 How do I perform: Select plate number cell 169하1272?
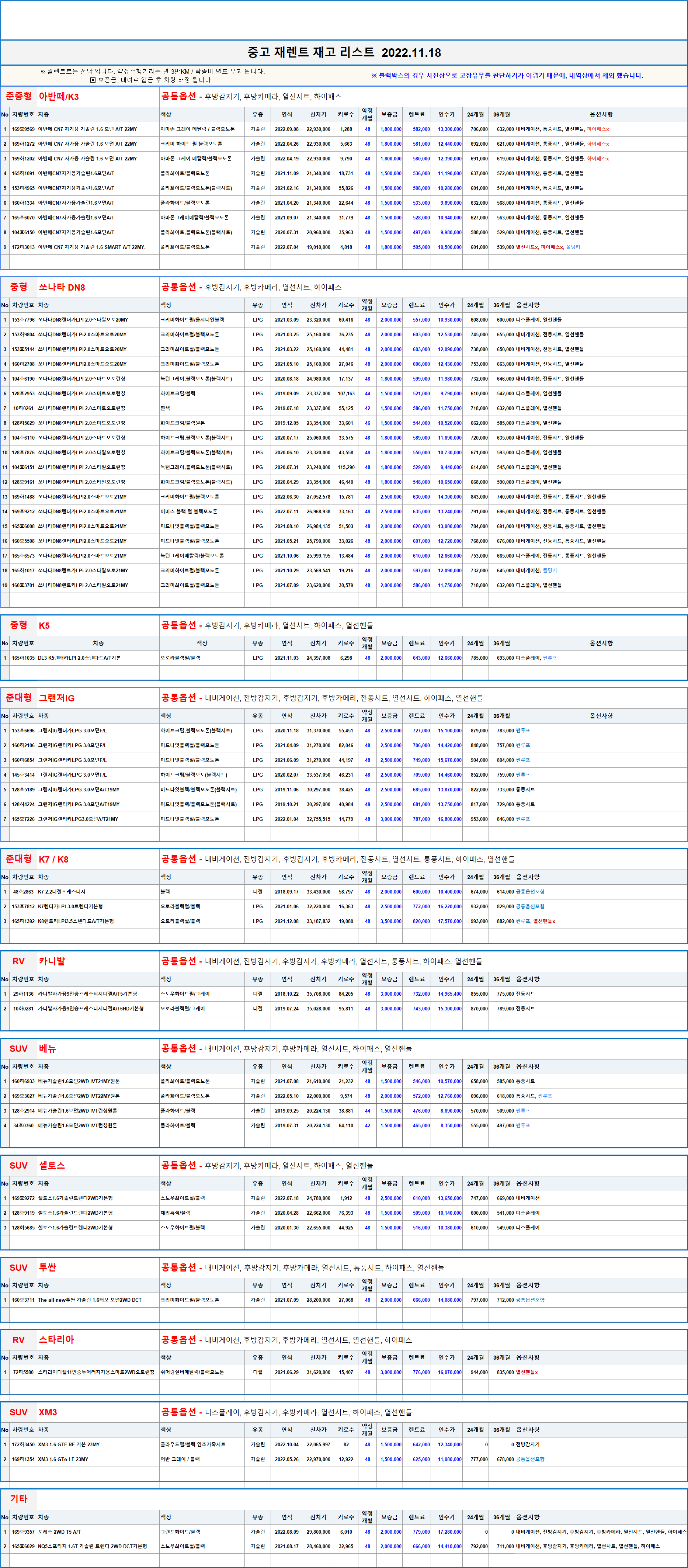click(23, 144)
